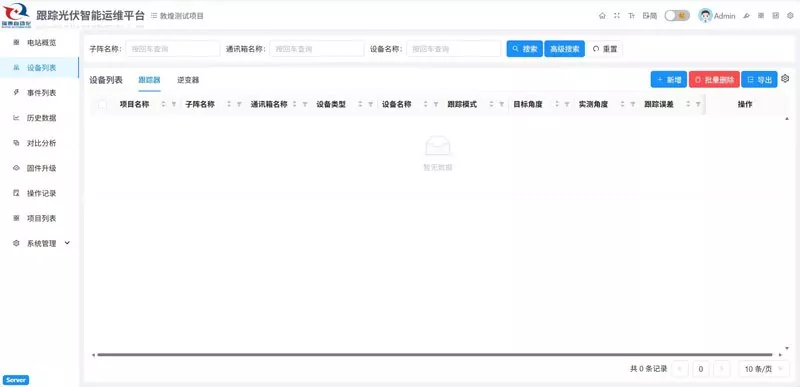Click the 操作 column header
Screen dimensions: 800x387
[x=744, y=104]
